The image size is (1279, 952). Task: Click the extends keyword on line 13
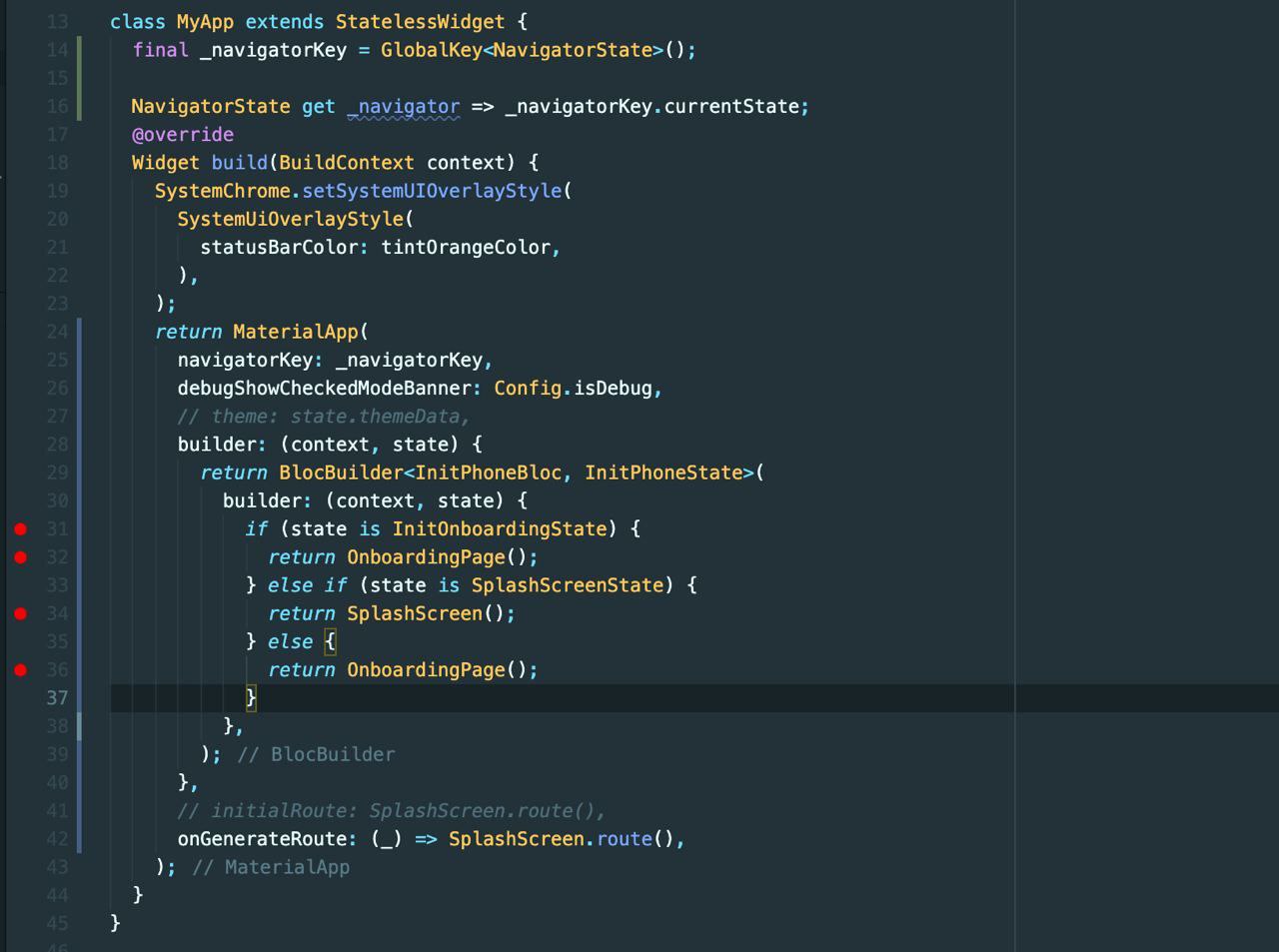click(x=285, y=21)
